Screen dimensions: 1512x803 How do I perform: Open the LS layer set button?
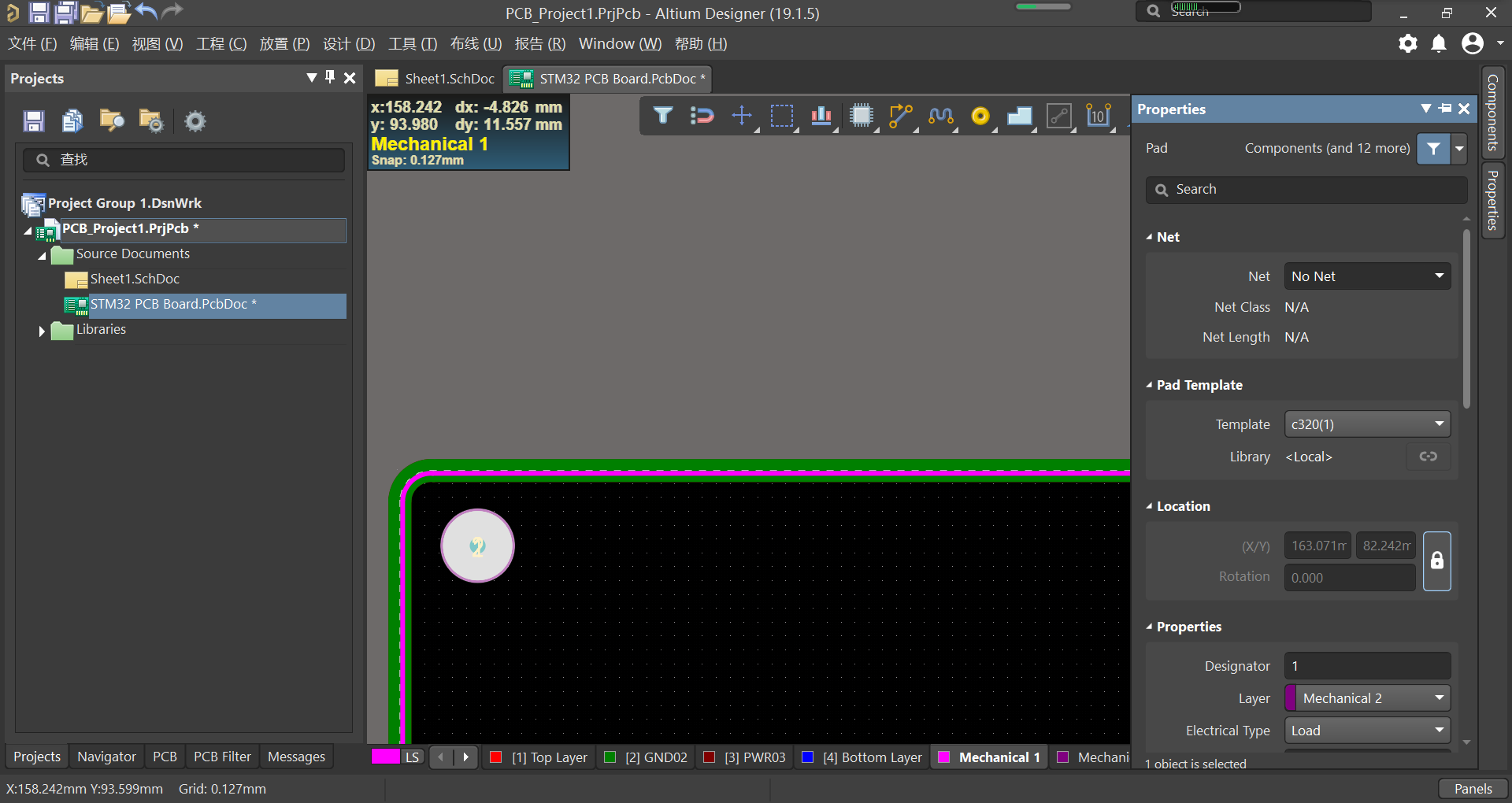pyautogui.click(x=413, y=757)
